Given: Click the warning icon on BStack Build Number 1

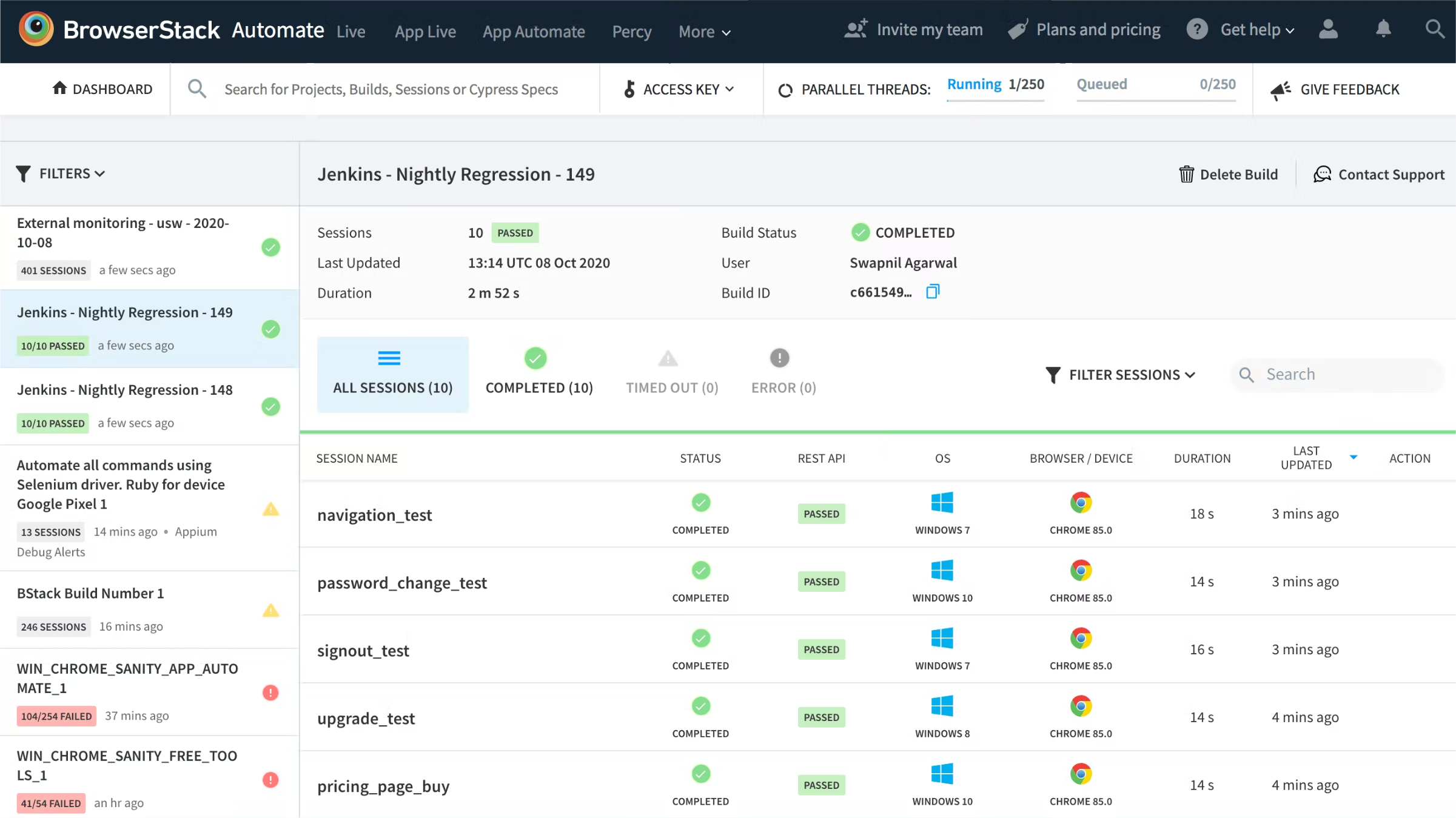Looking at the screenshot, I should coord(270,610).
